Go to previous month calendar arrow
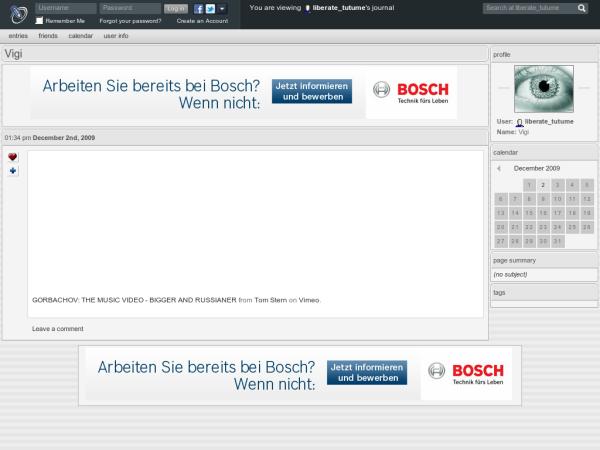The width and height of the screenshot is (600, 450). coord(499,169)
